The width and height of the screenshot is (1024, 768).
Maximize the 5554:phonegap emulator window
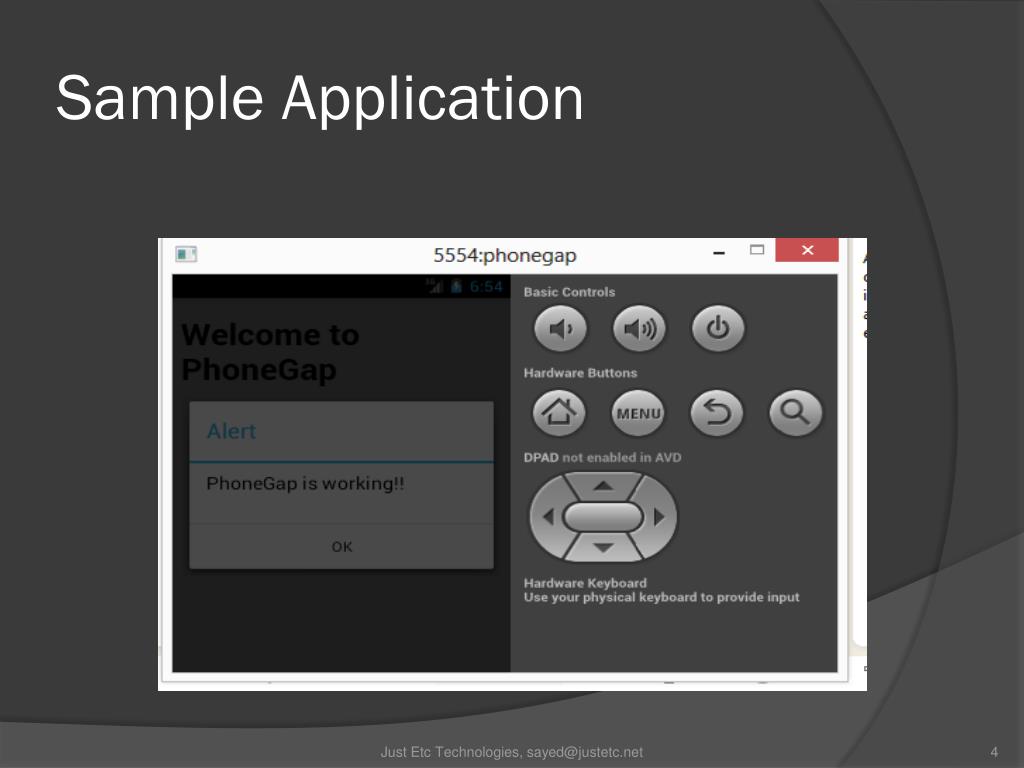(757, 249)
